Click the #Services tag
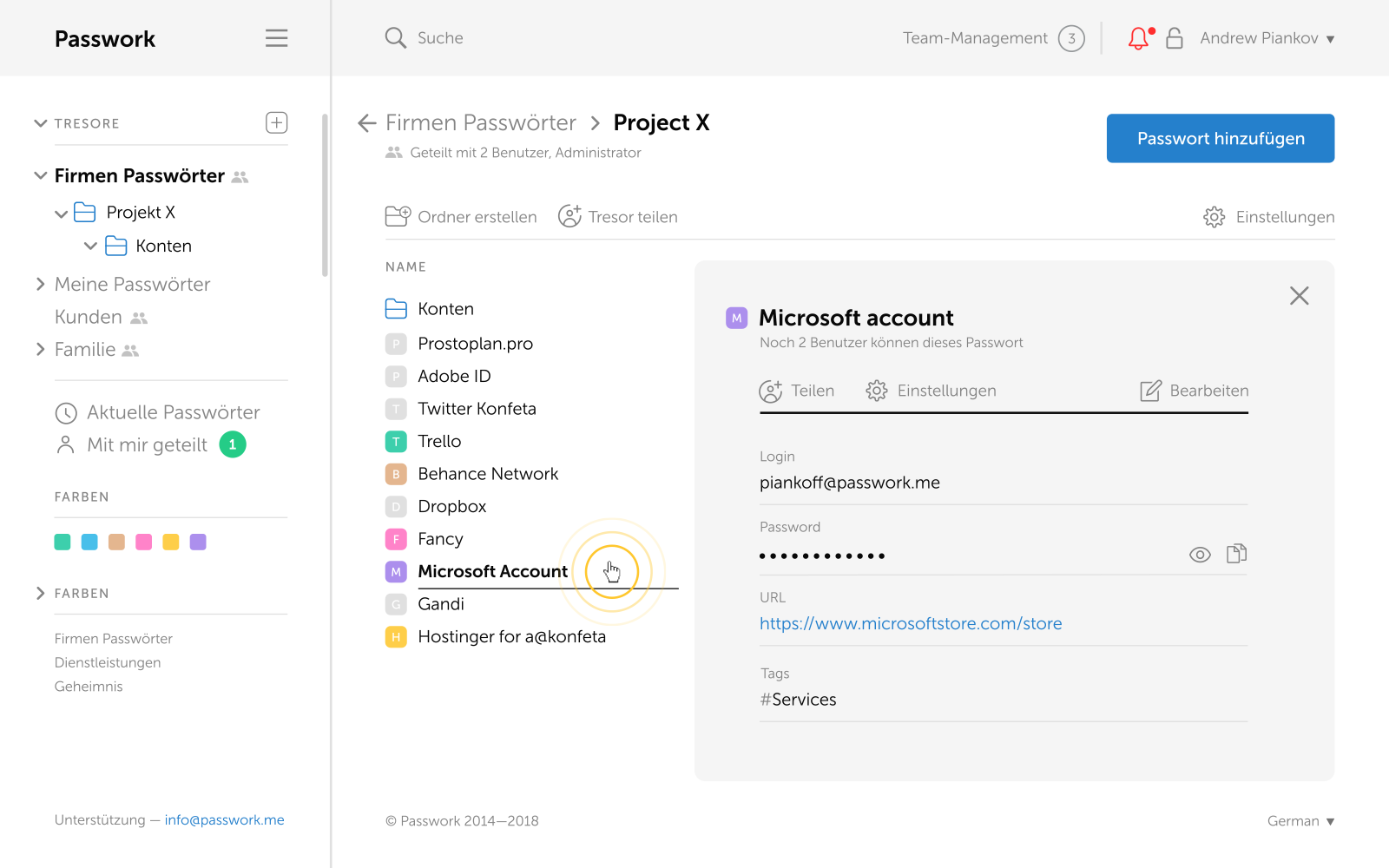1389x868 pixels. click(798, 700)
